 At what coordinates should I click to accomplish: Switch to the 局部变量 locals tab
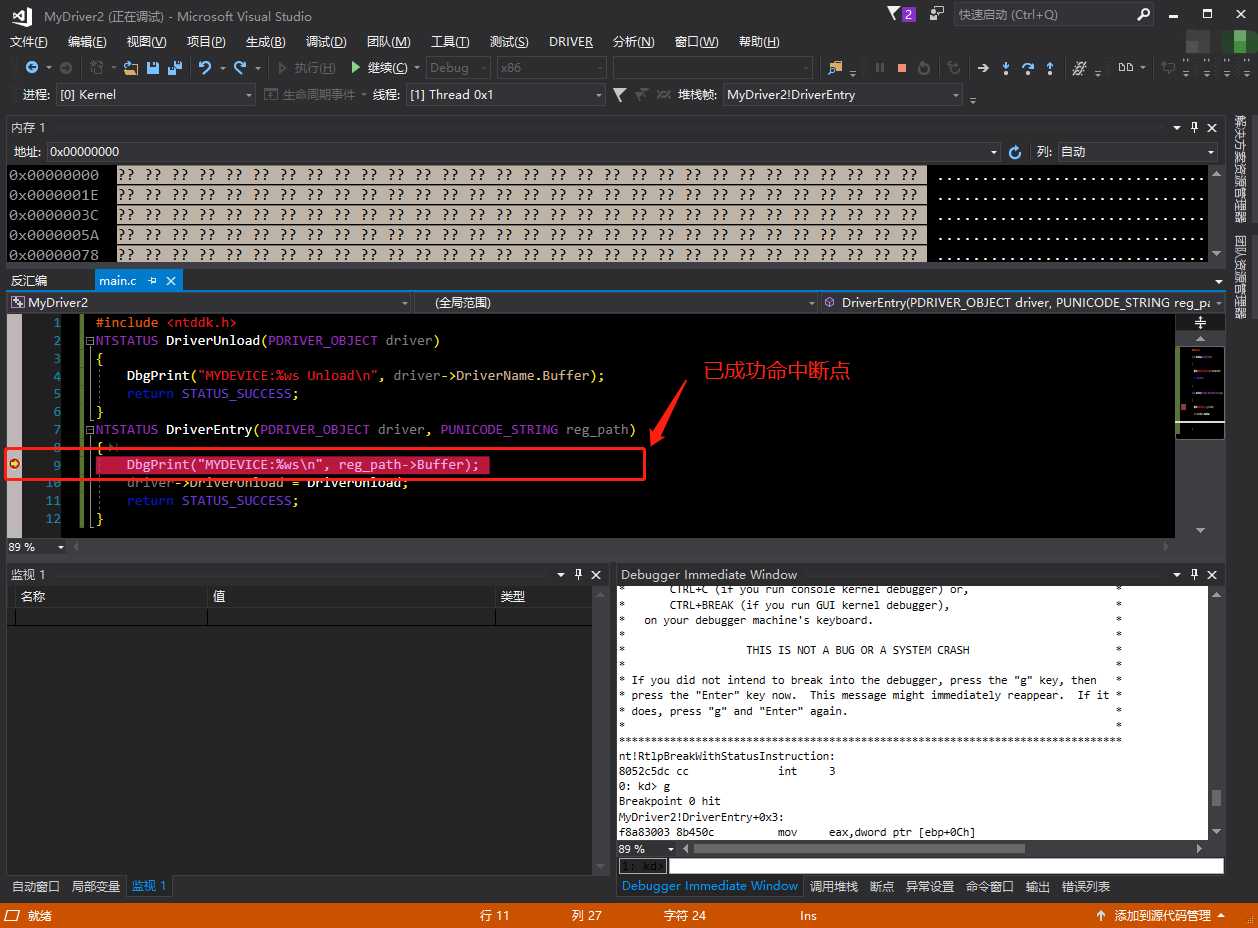[96, 886]
